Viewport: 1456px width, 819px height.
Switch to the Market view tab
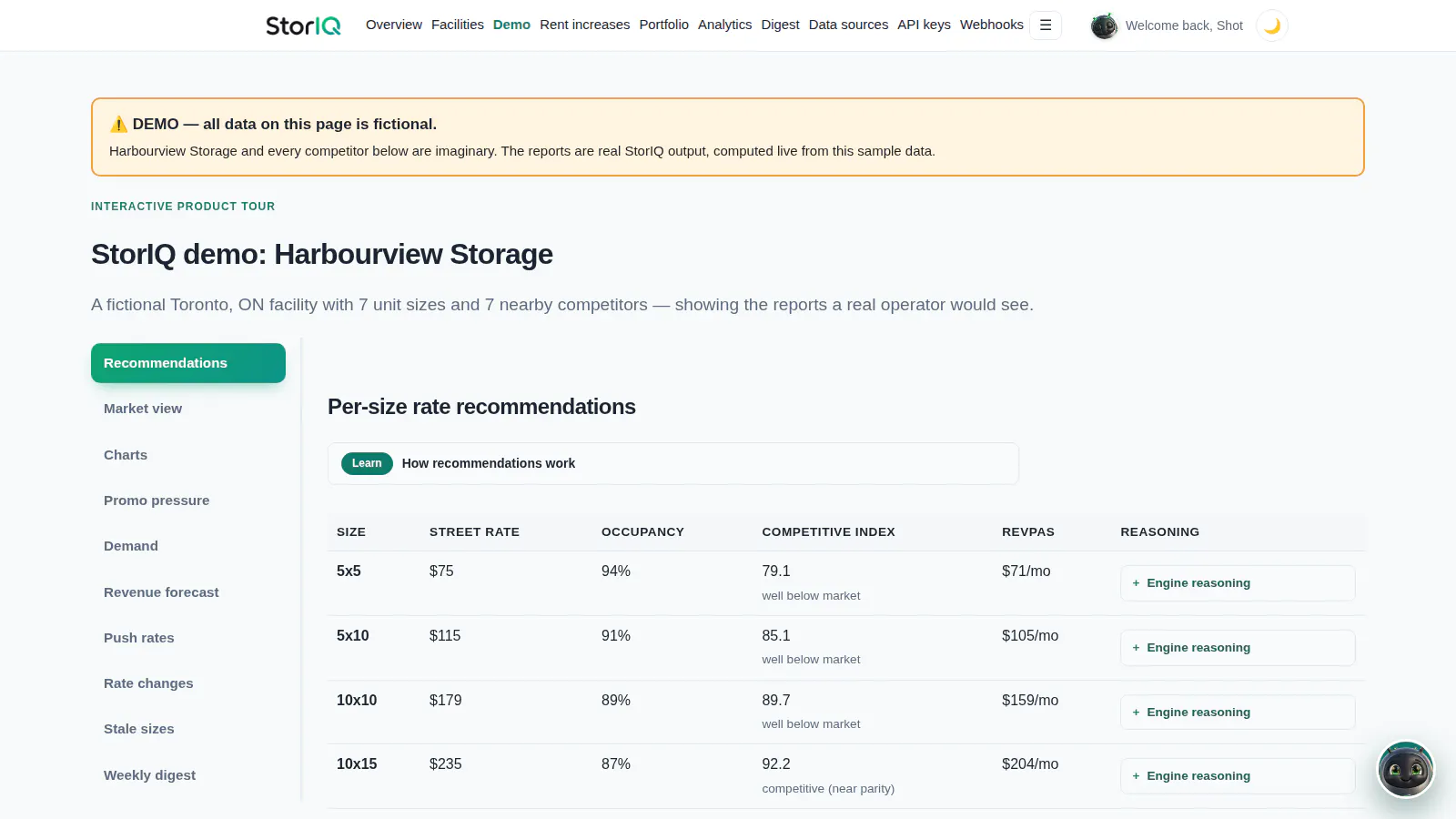pos(188,409)
